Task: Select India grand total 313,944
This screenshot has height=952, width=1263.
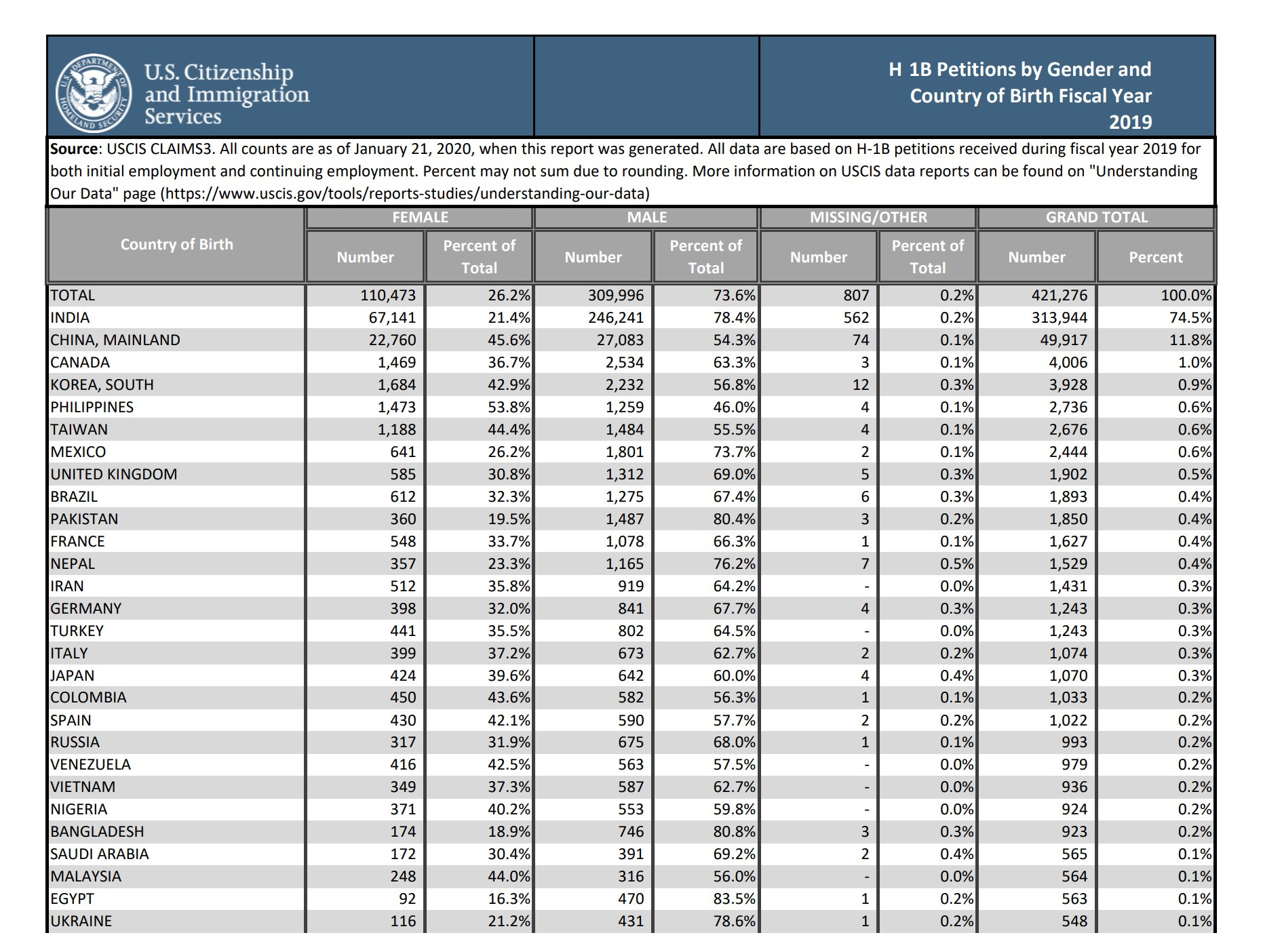Action: click(x=1060, y=318)
